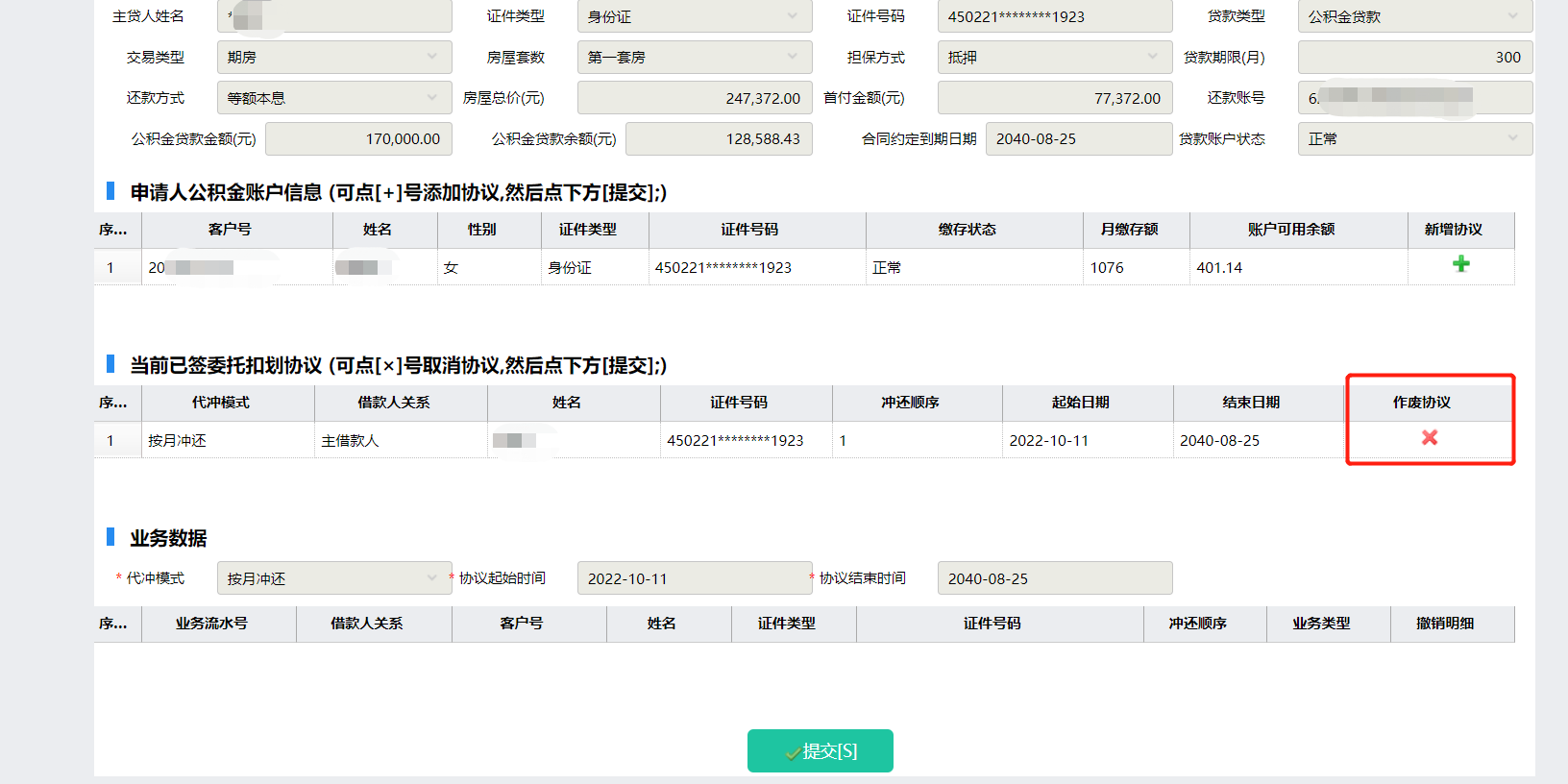This screenshot has height=784, width=1568.
Task: Open the 担保方式 dropdown showing 抵押
Action: (1054, 58)
